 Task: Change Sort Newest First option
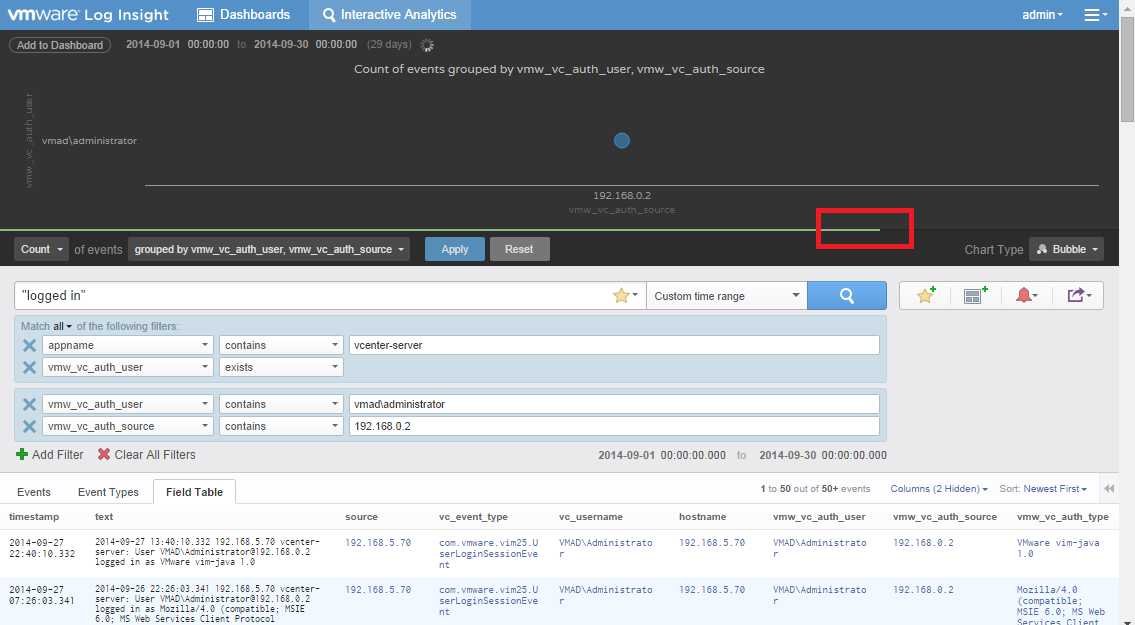click(x=1055, y=489)
